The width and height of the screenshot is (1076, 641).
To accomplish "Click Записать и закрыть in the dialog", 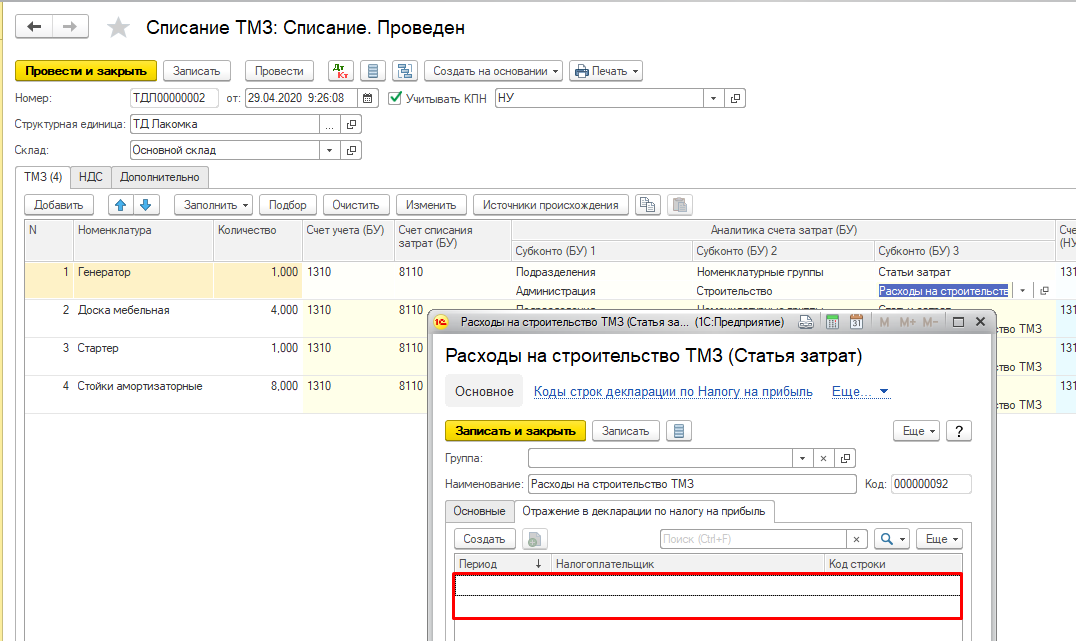I will [x=515, y=431].
